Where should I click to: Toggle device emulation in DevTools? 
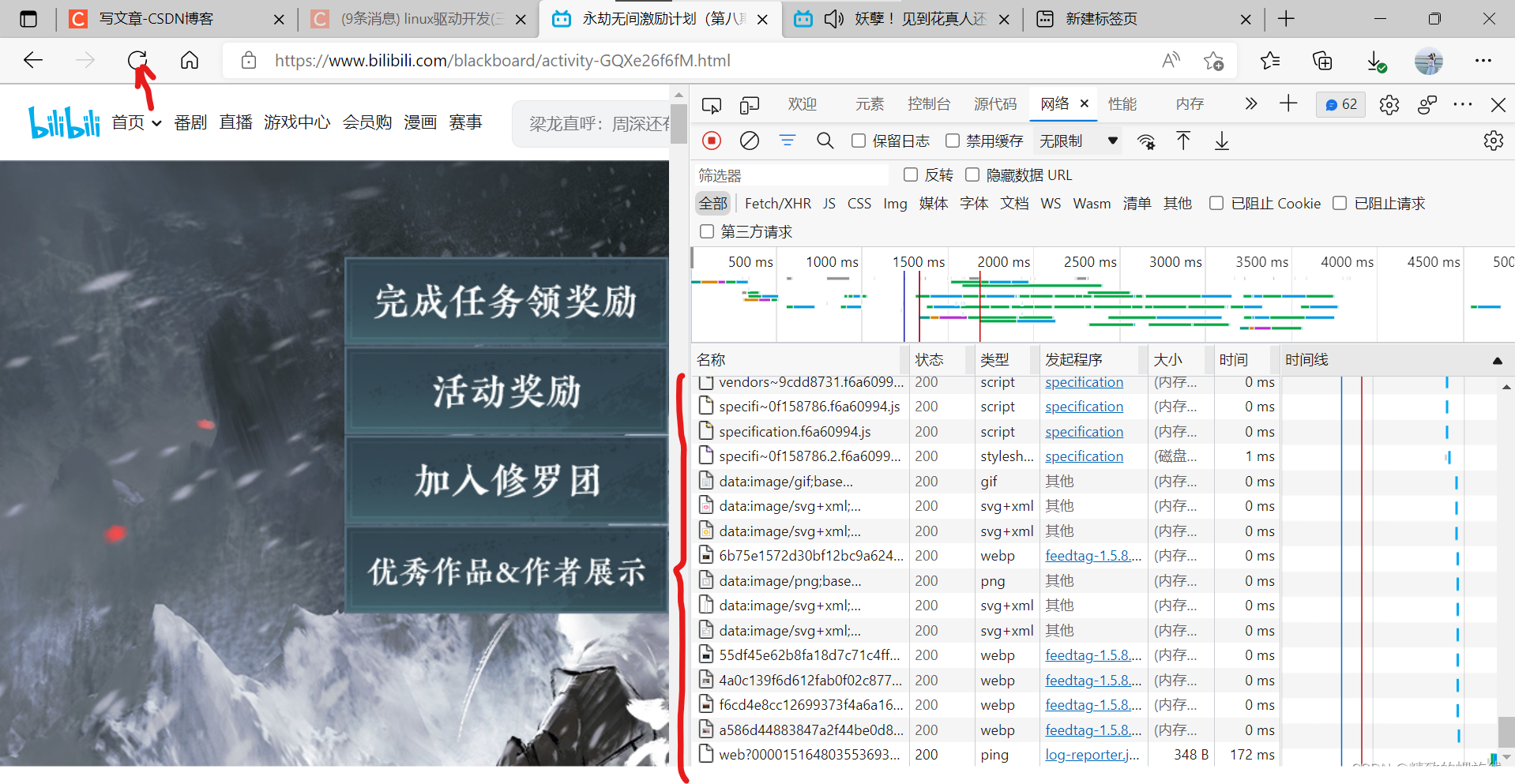tap(750, 104)
